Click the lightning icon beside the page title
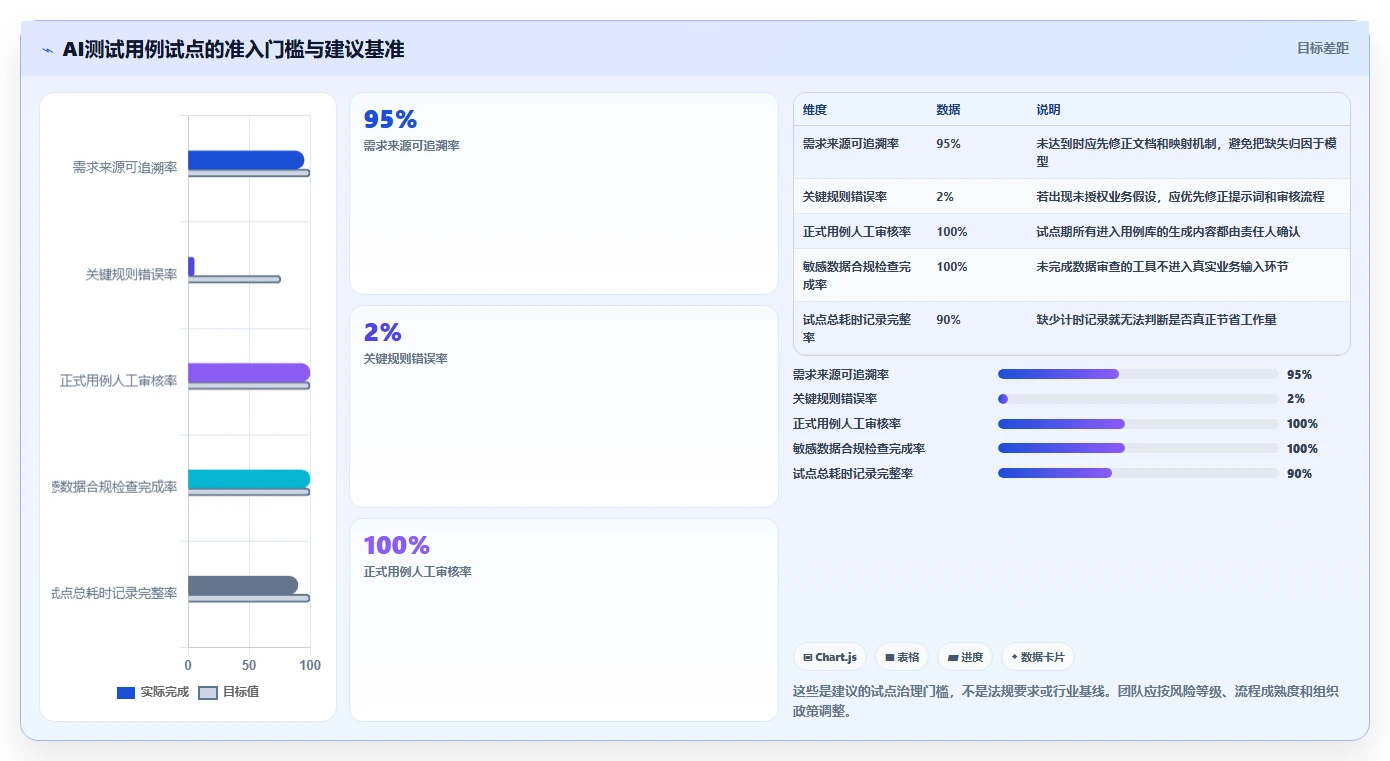This screenshot has height=761, width=1390. (47, 50)
